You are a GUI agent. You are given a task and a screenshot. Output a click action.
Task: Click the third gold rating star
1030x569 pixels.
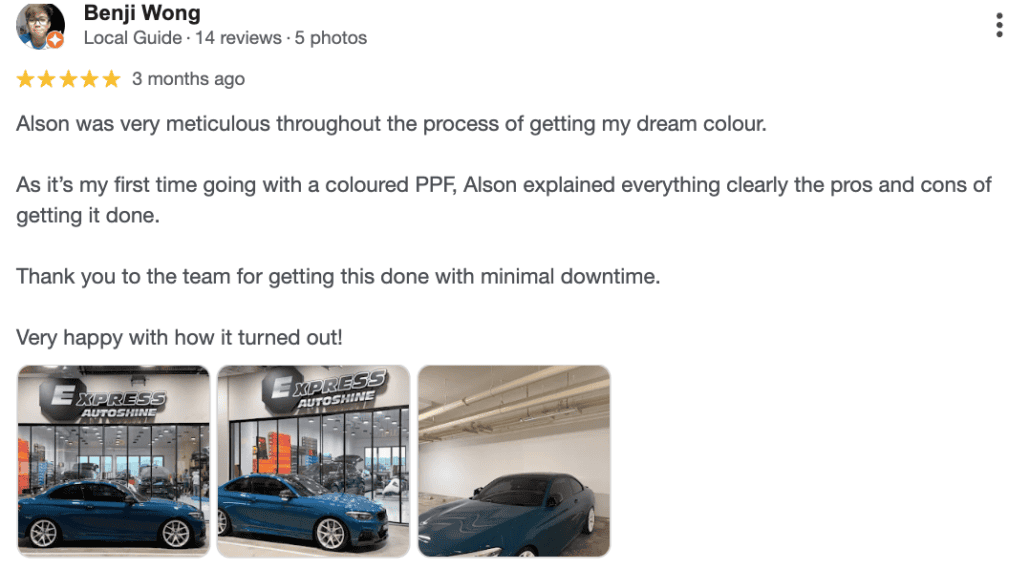pos(68,80)
